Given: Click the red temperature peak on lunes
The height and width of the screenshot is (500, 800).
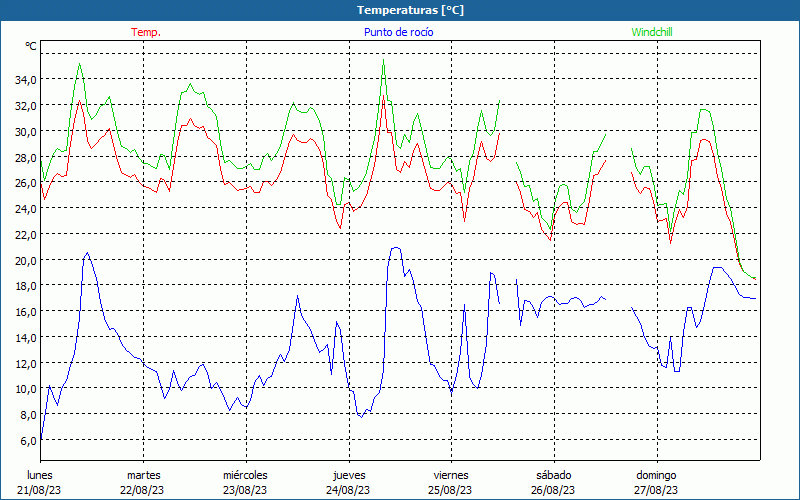Looking at the screenshot, I should [x=79, y=101].
